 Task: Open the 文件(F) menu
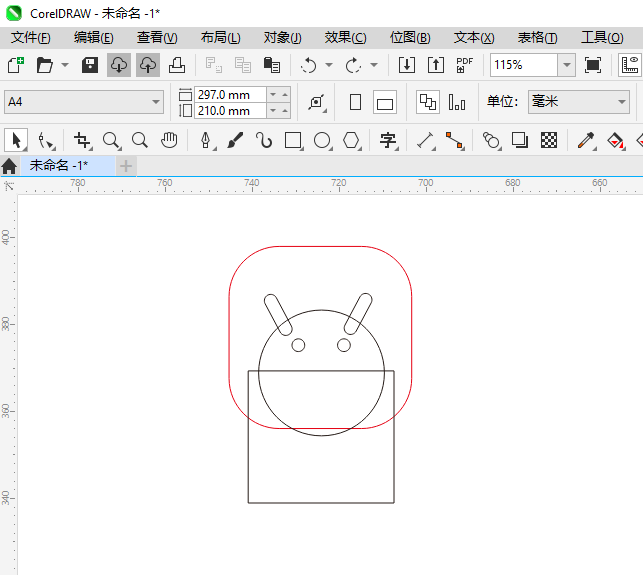coord(31,38)
